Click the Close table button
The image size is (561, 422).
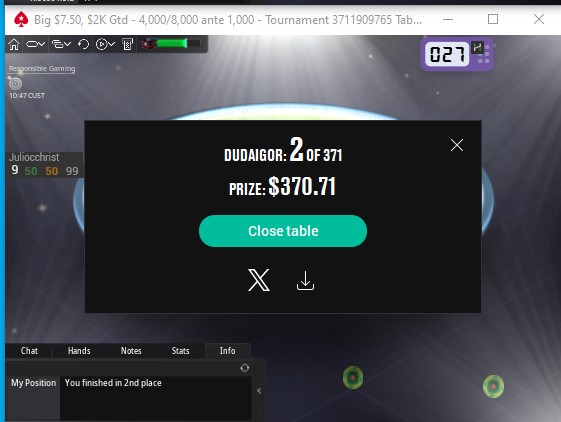click(x=283, y=231)
